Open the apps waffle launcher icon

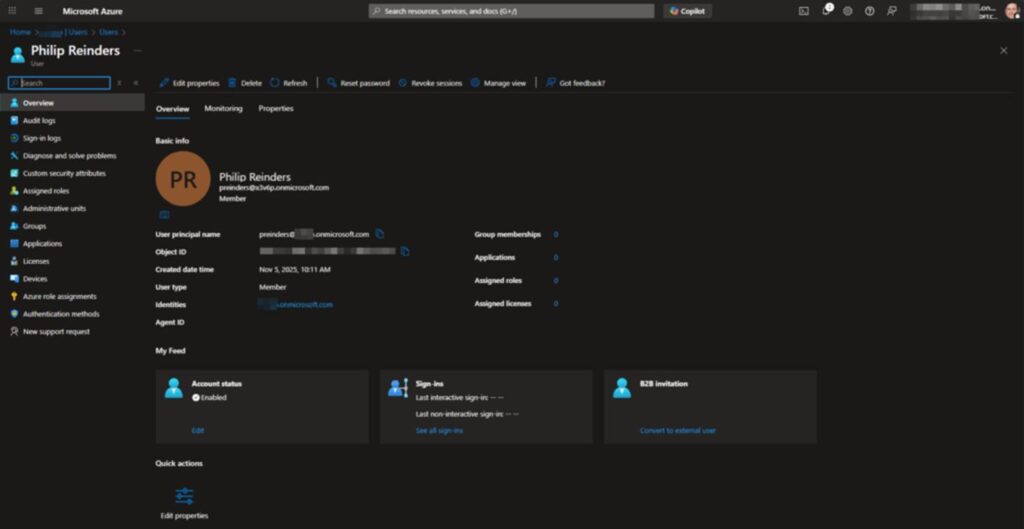12,11
